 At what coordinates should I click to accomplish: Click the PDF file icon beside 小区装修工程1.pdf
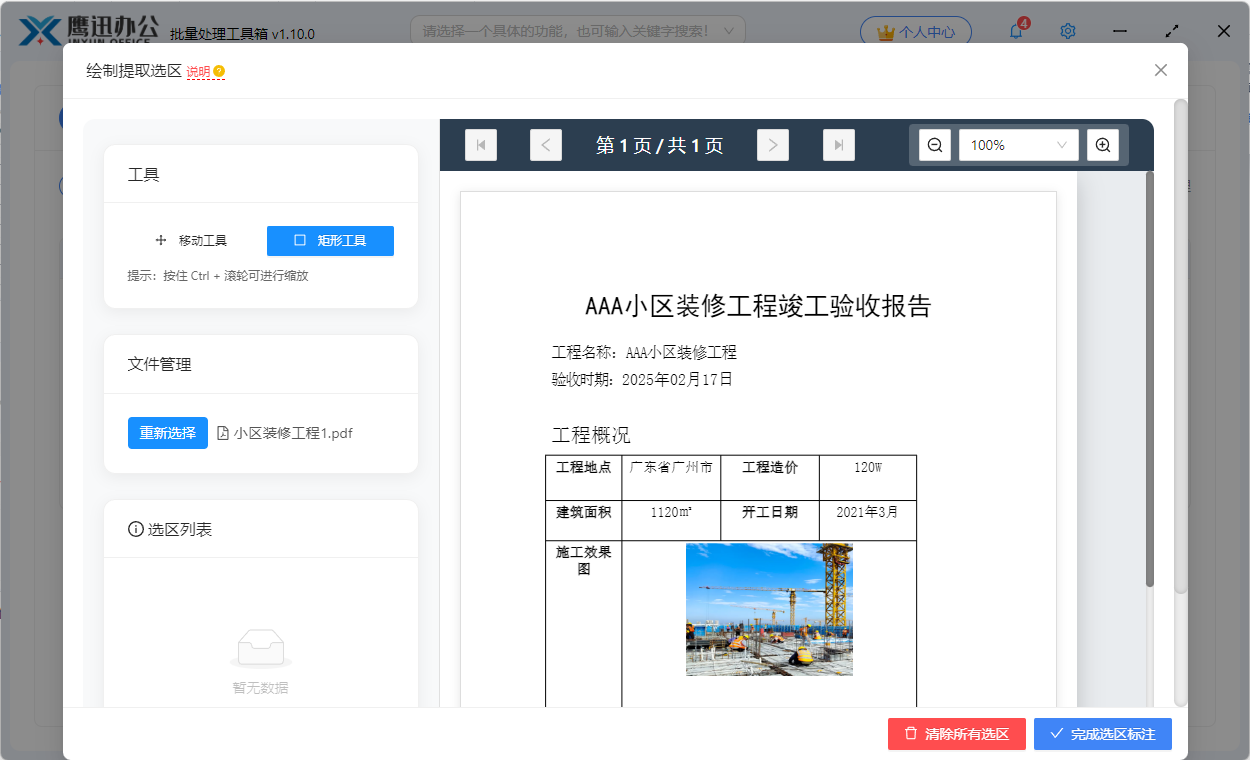tap(224, 433)
